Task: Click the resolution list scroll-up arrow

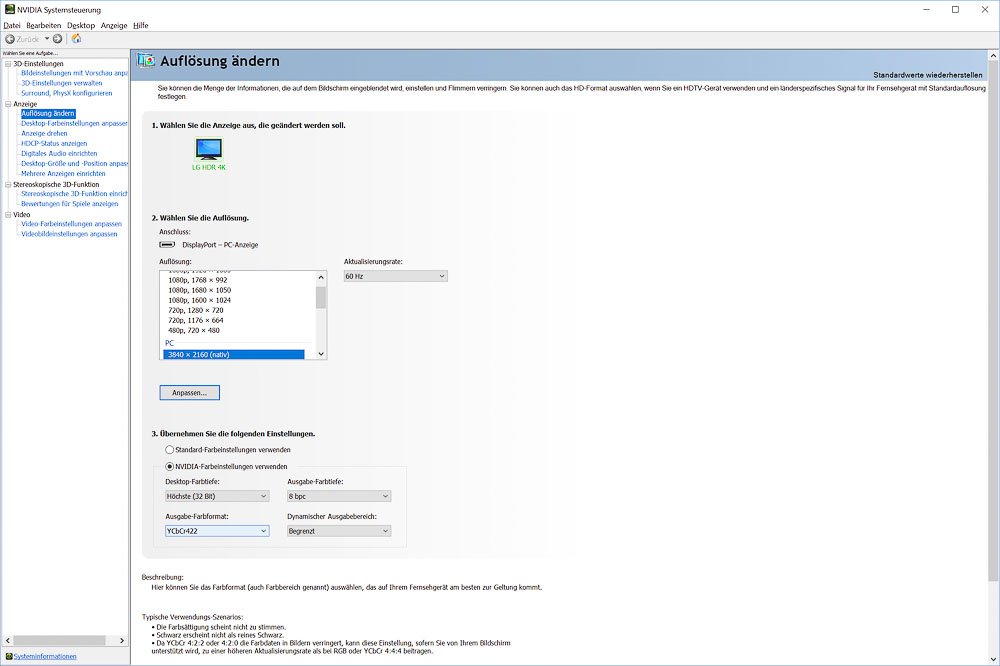Action: pyautogui.click(x=321, y=278)
